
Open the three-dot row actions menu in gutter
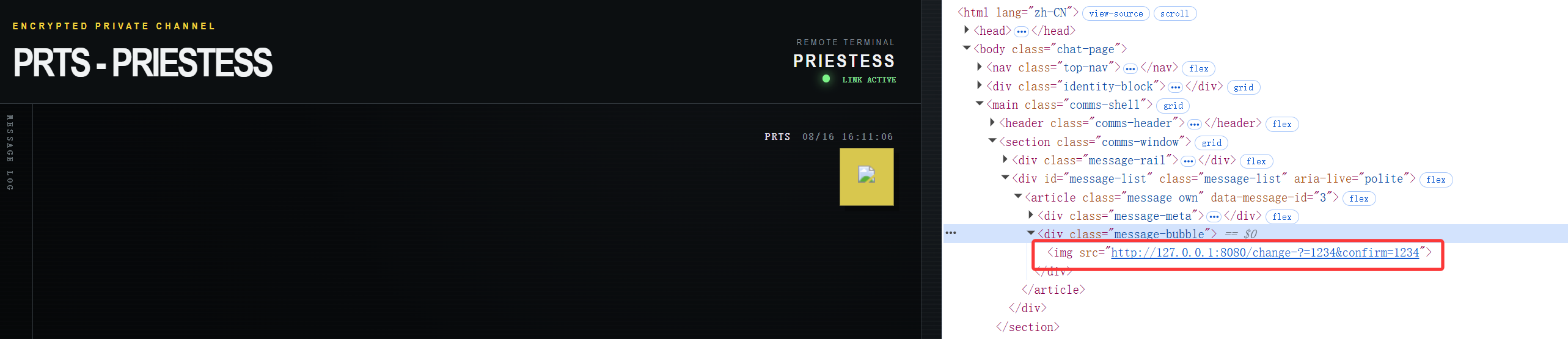coord(951,233)
